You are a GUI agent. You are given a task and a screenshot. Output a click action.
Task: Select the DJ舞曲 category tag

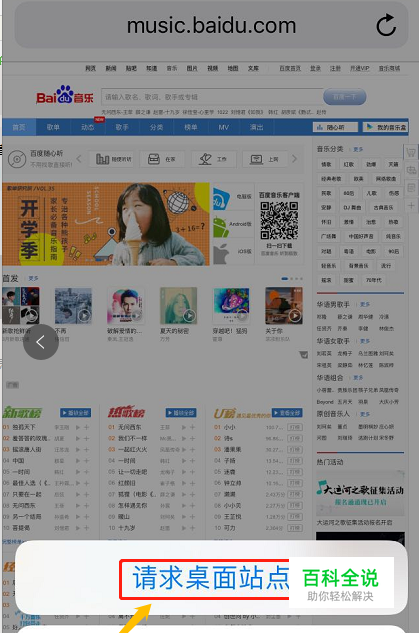tap(352, 208)
